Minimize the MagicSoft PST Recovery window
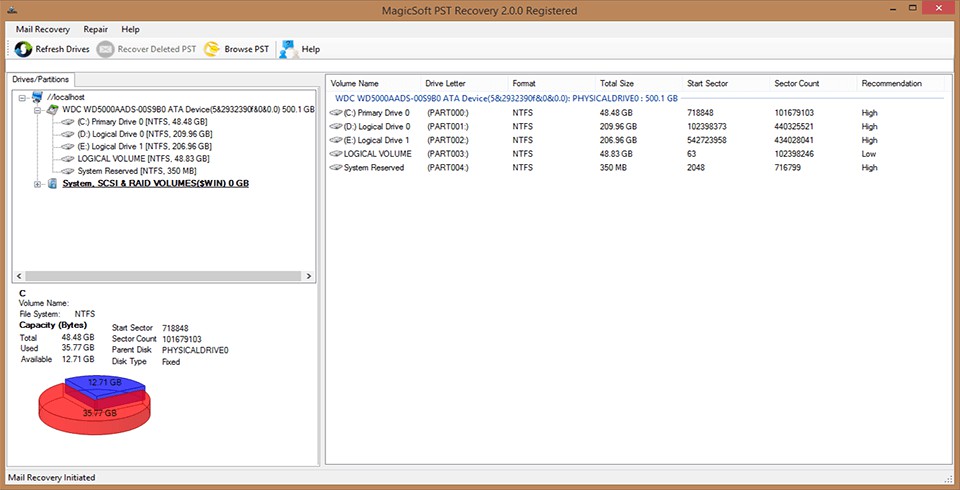 pyautogui.click(x=894, y=8)
